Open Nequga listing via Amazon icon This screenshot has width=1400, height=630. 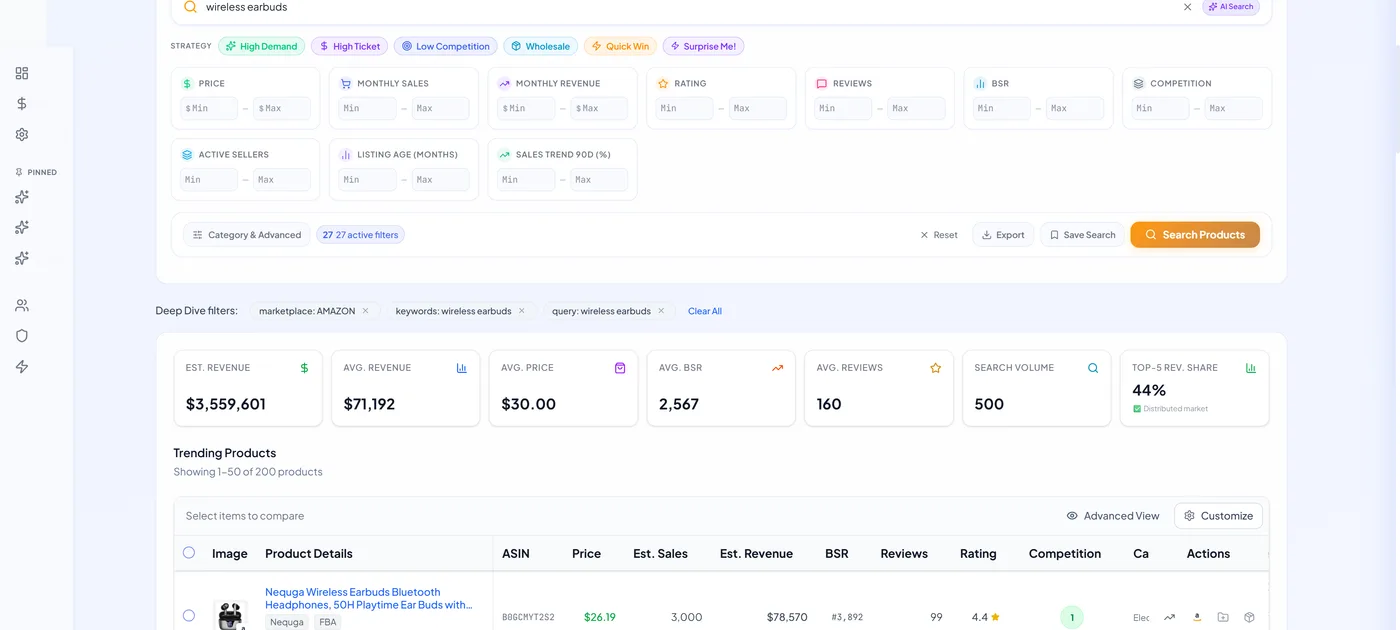1197,617
